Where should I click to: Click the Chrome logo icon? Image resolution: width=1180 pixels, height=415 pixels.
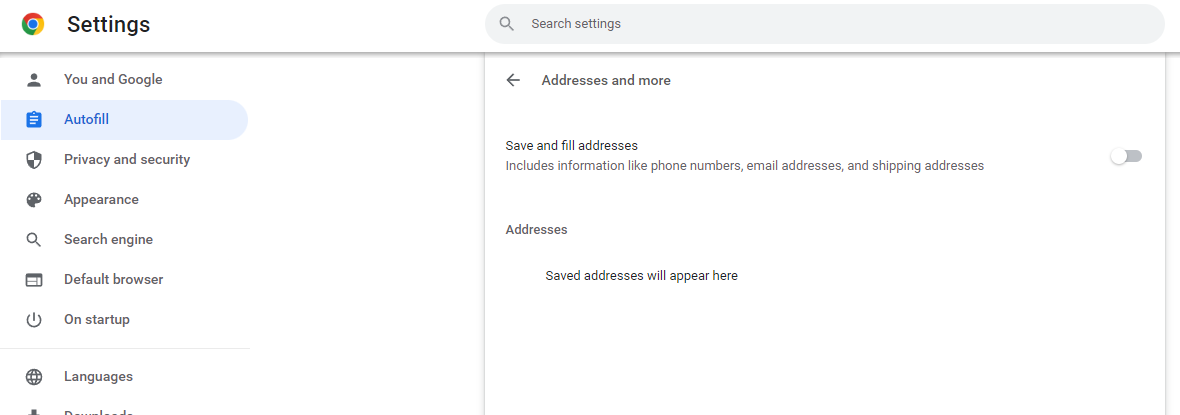coord(33,24)
